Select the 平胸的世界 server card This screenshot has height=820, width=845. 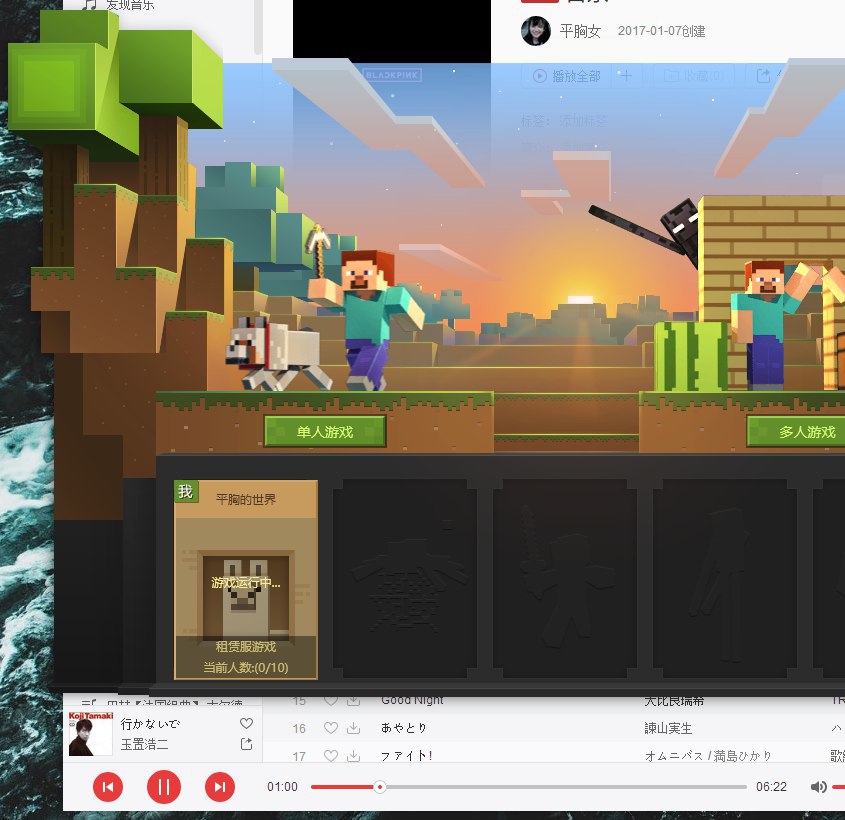click(246, 580)
